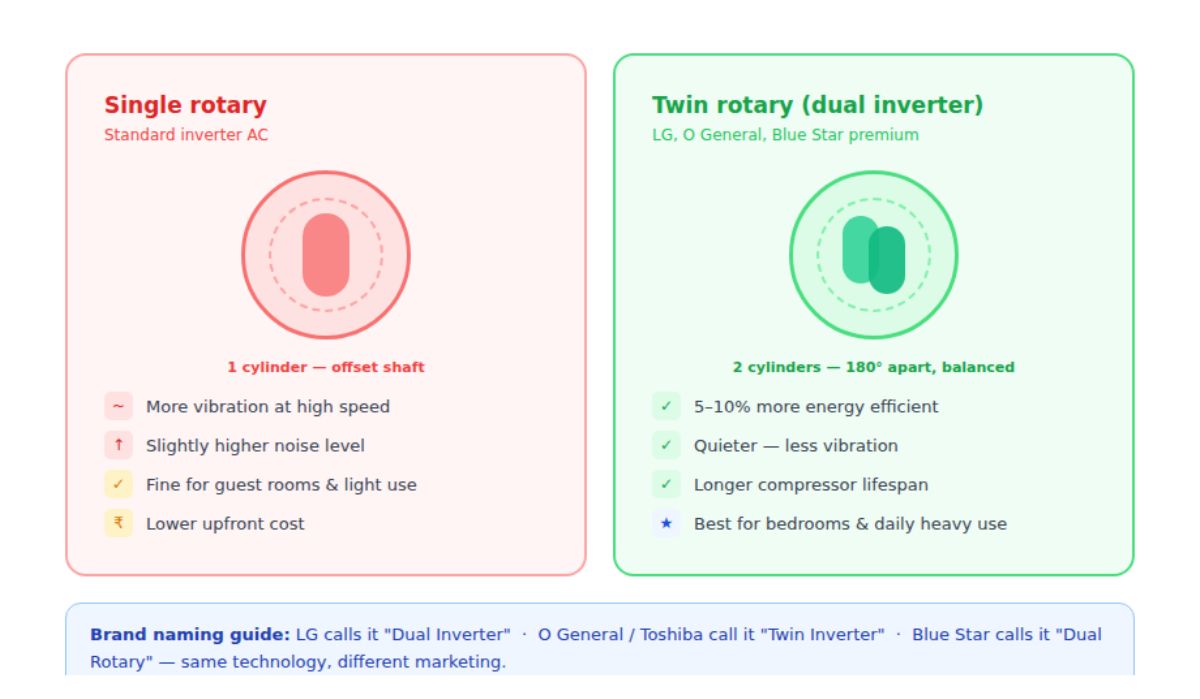1200x699 pixels.
Task: Click the rupee icon beside Lower upfront cost
Action: click(119, 523)
